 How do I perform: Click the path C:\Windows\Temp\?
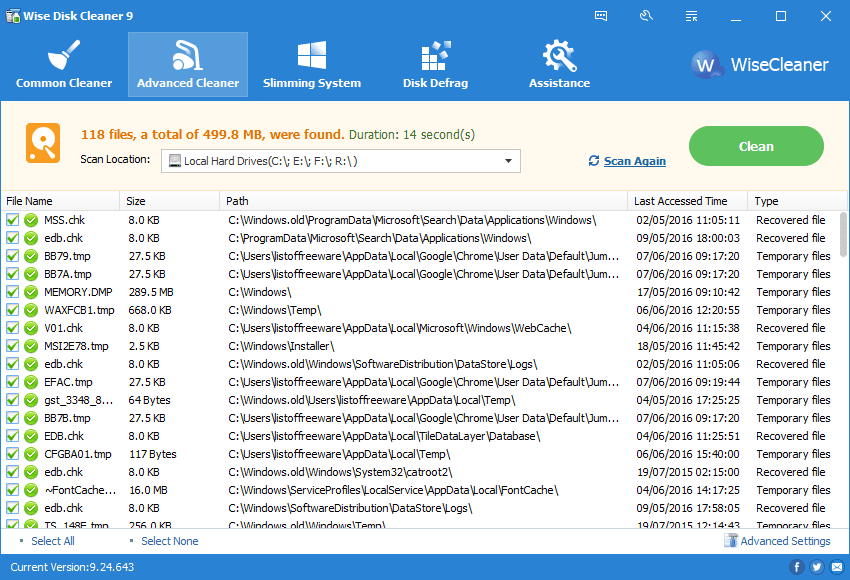275,310
